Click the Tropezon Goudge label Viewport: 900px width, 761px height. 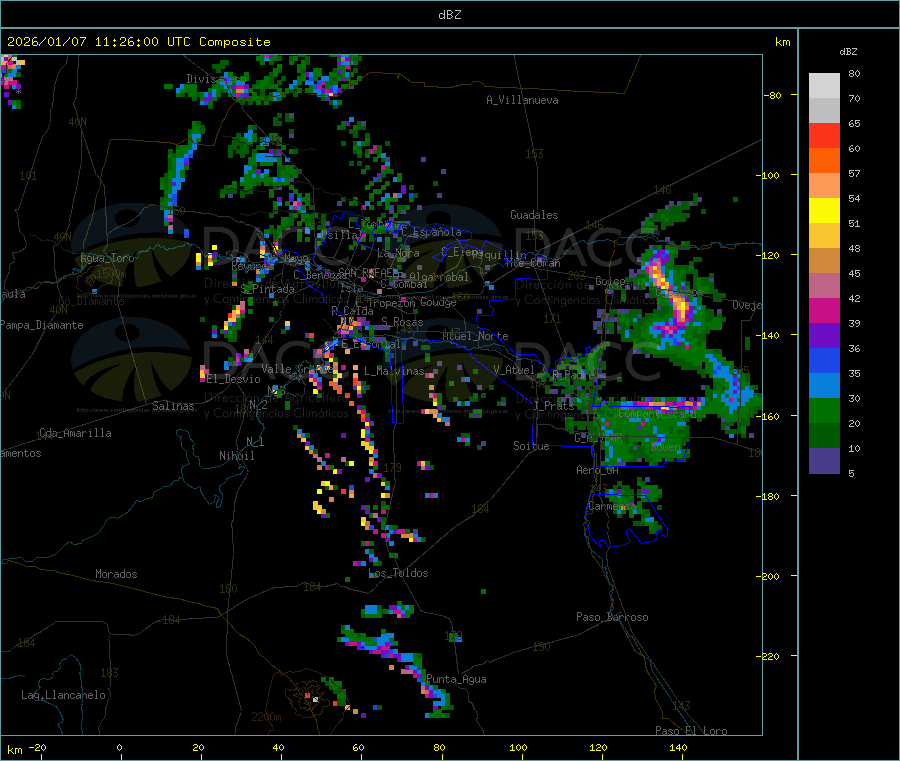click(x=412, y=302)
